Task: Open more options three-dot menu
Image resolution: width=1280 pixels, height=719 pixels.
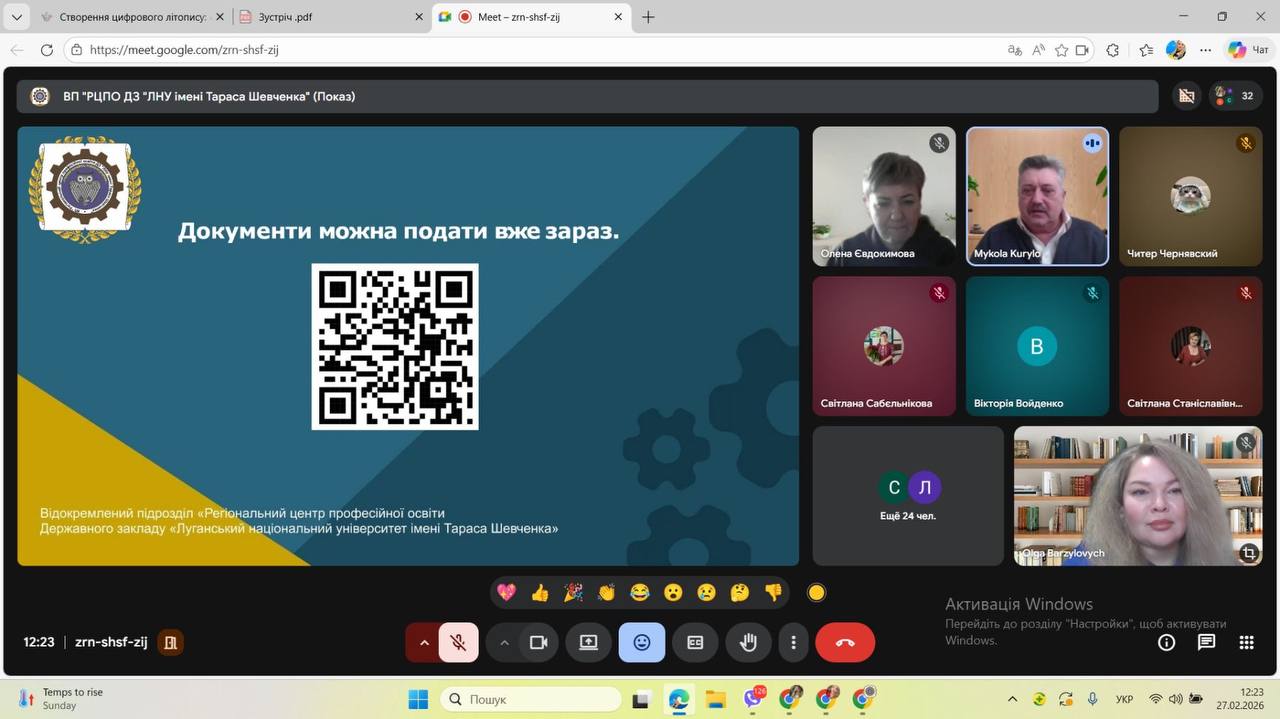Action: click(793, 642)
